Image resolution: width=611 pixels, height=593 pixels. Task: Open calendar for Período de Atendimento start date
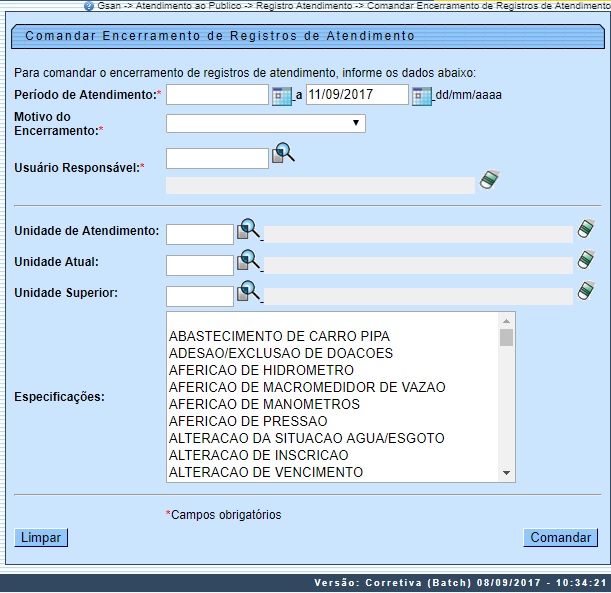coord(282,96)
